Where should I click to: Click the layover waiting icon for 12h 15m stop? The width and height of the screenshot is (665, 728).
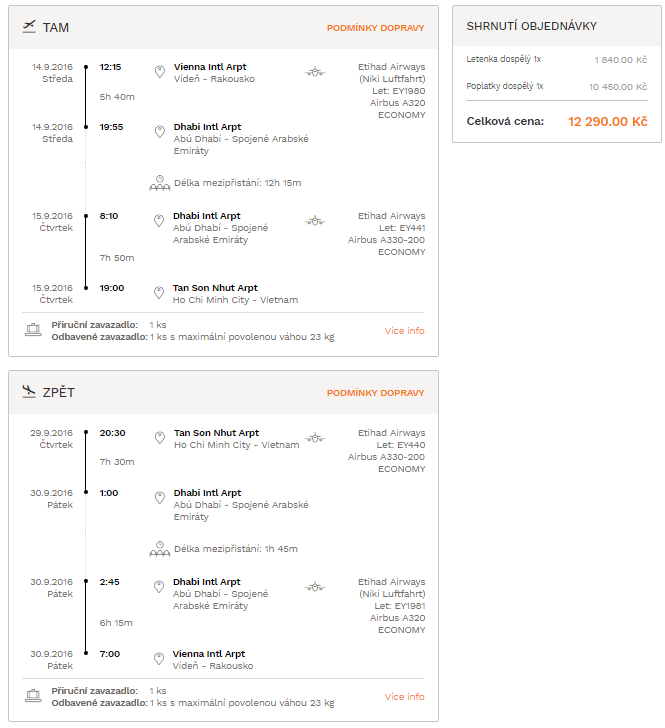pyautogui.click(x=159, y=183)
